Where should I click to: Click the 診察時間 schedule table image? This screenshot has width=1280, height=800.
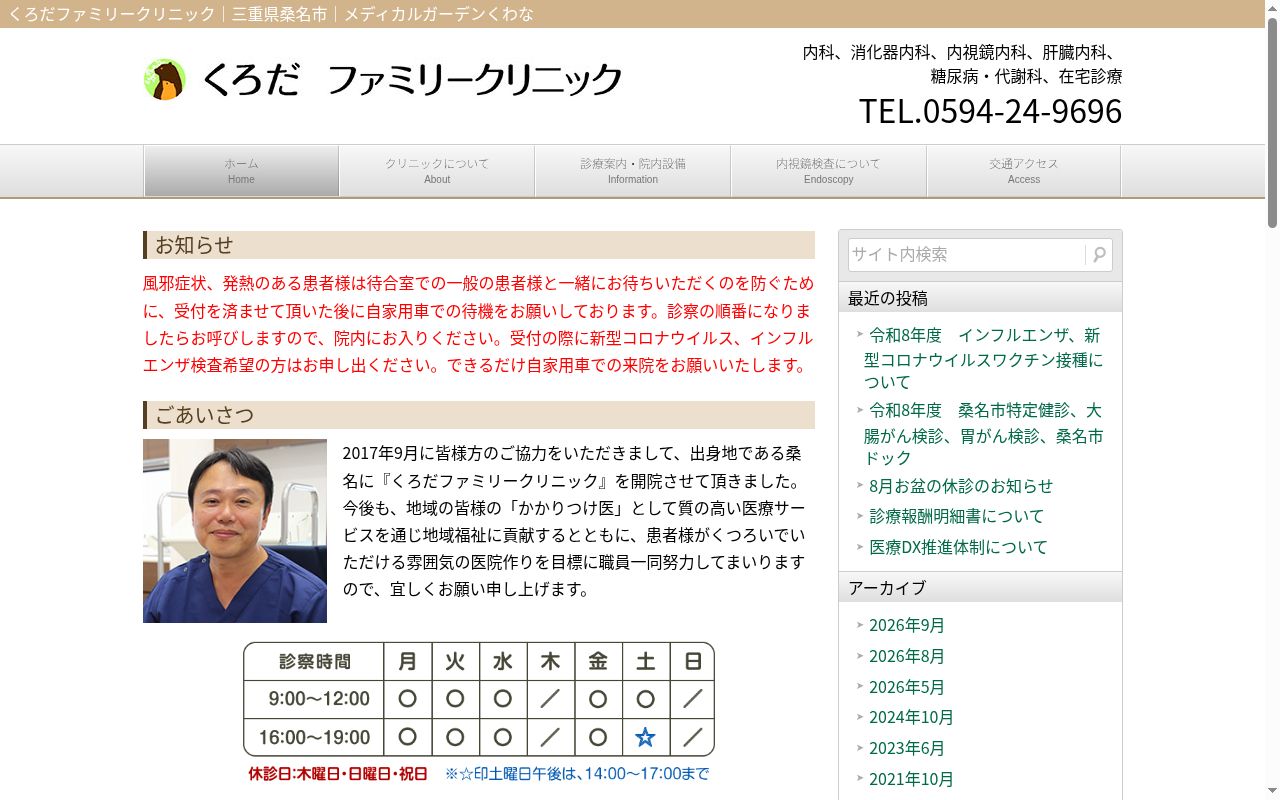click(x=479, y=712)
